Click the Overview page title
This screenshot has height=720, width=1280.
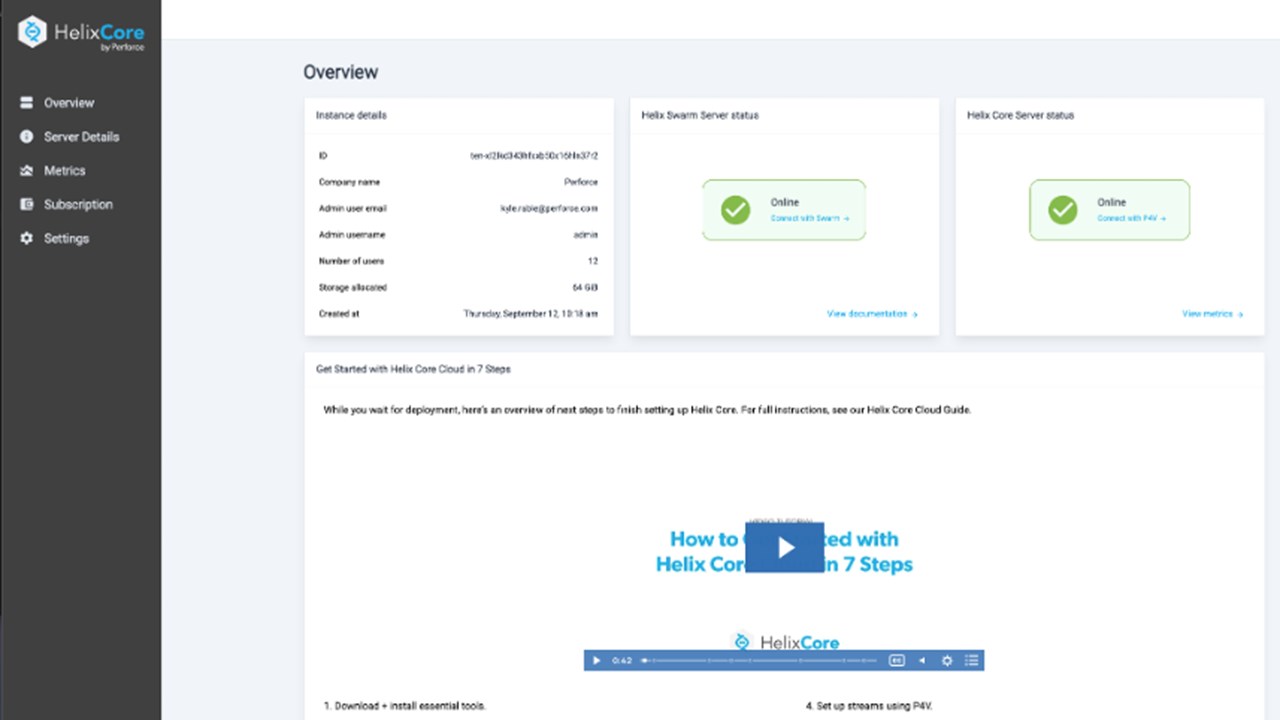click(341, 72)
